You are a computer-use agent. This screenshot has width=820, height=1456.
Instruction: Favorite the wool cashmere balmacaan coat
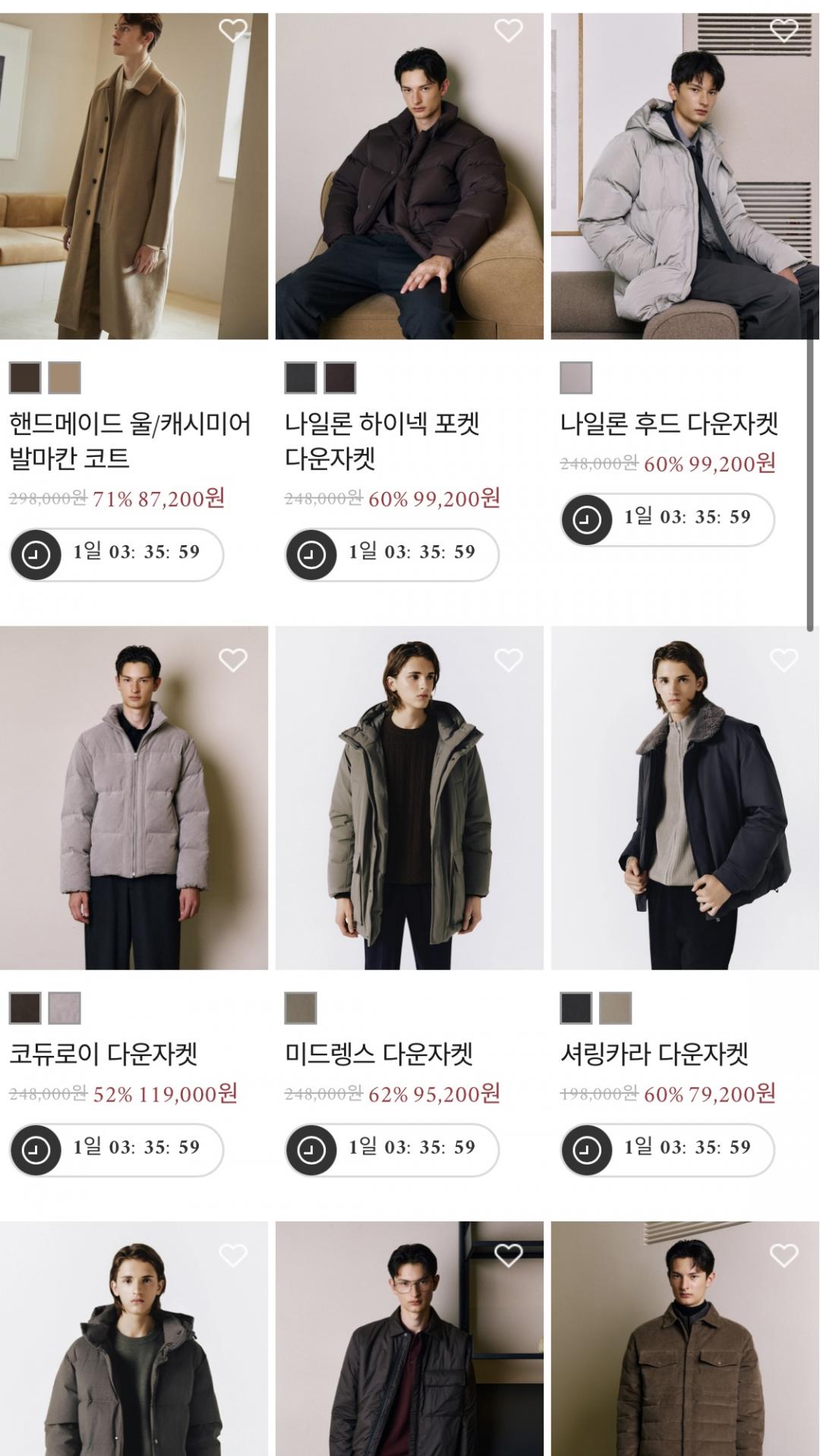pos(233,30)
